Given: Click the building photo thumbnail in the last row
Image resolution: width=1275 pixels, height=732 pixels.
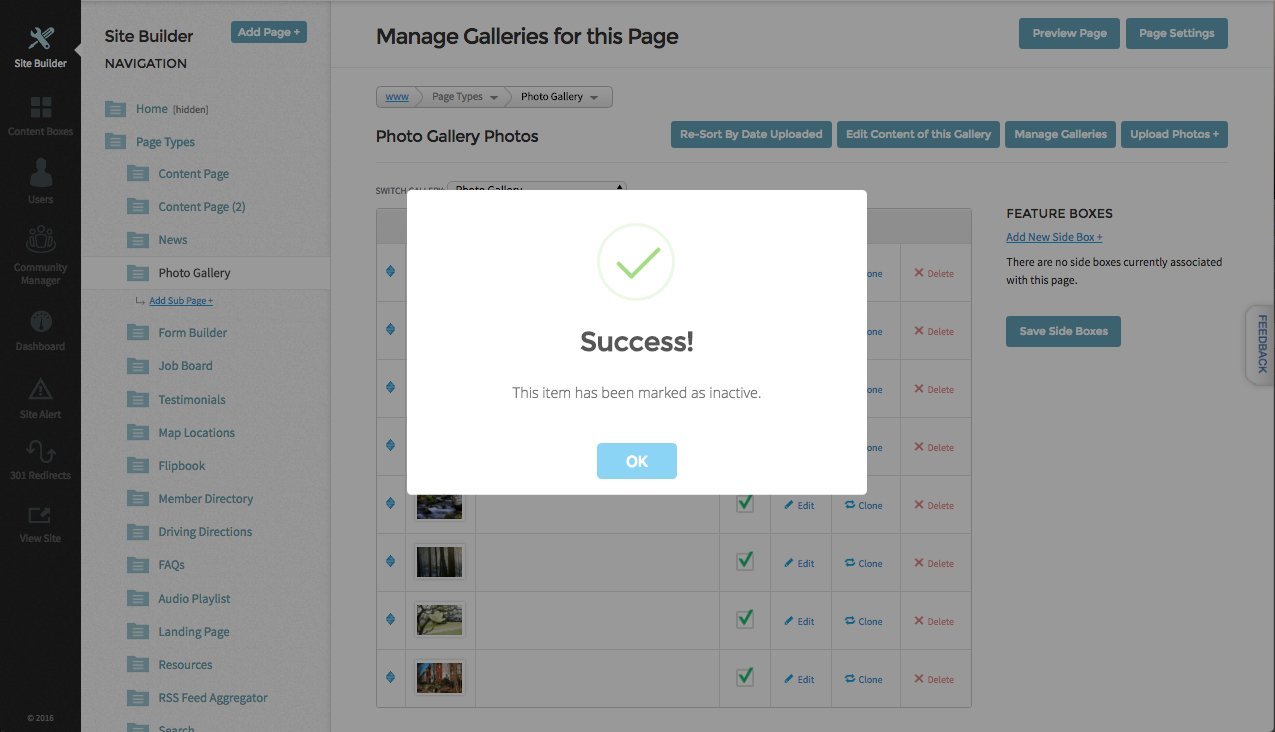Looking at the screenshot, I should tap(440, 678).
